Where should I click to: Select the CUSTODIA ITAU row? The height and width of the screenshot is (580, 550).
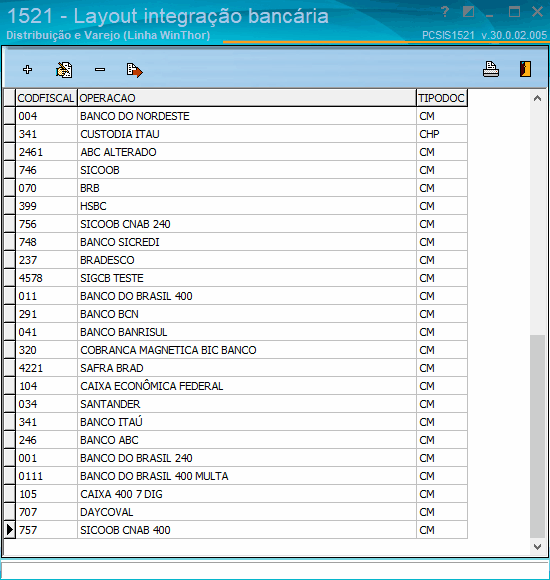pos(236,134)
